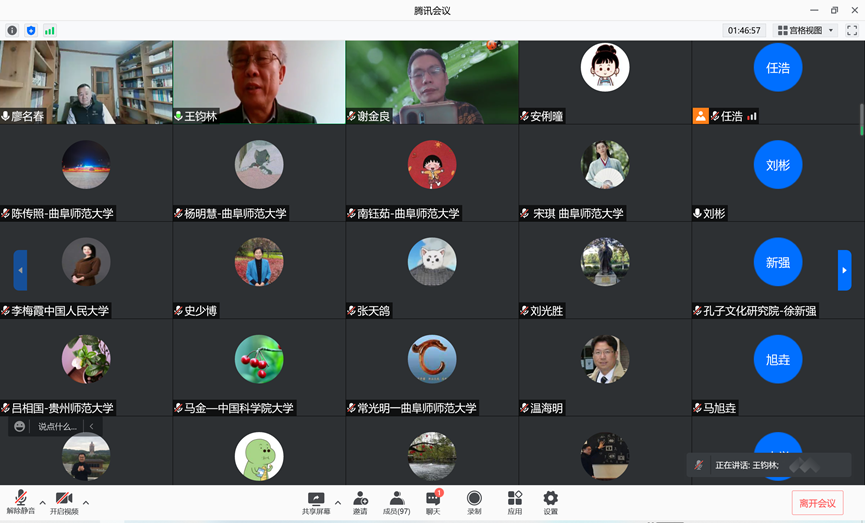Click the red 离开会议 button

tap(817, 502)
